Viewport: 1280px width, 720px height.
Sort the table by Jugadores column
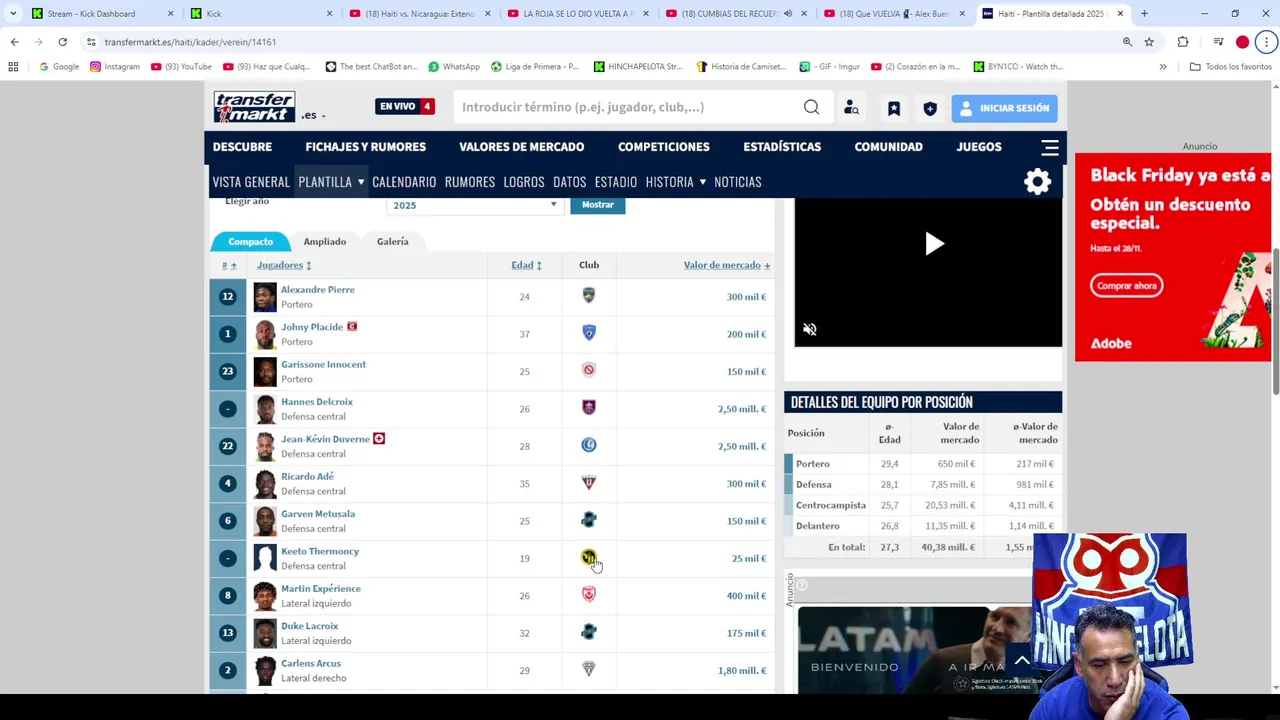(284, 265)
